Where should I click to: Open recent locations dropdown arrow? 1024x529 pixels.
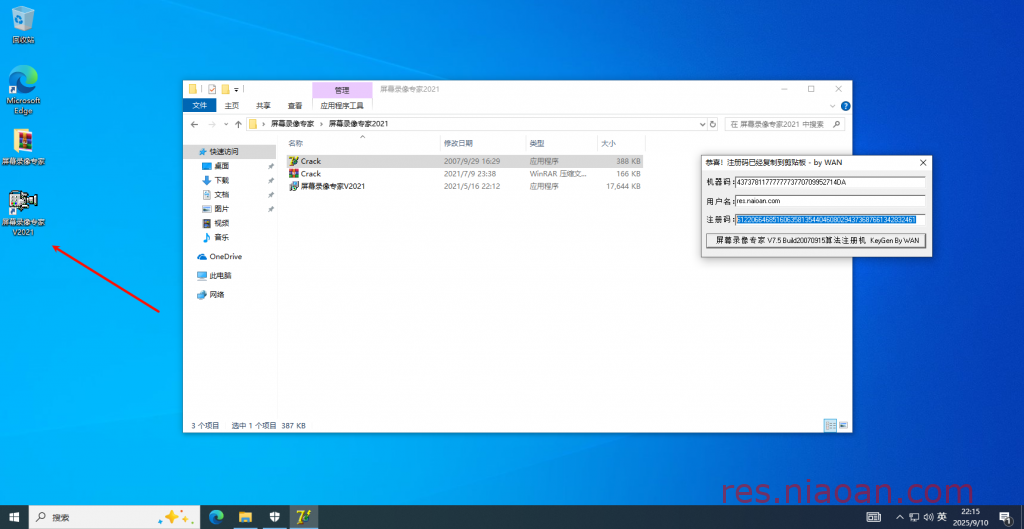[226, 124]
